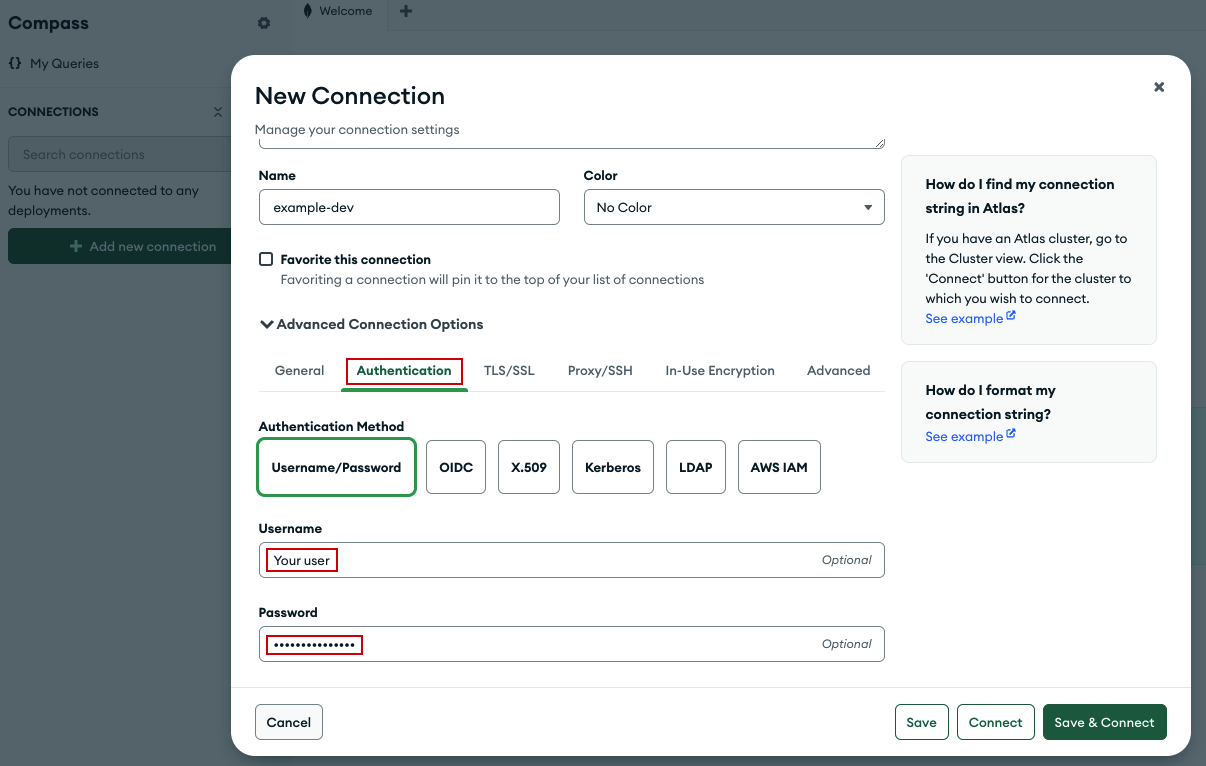Viewport: 1206px width, 766px height.
Task: Collapse the Connections panel with its icon
Action: click(x=217, y=112)
